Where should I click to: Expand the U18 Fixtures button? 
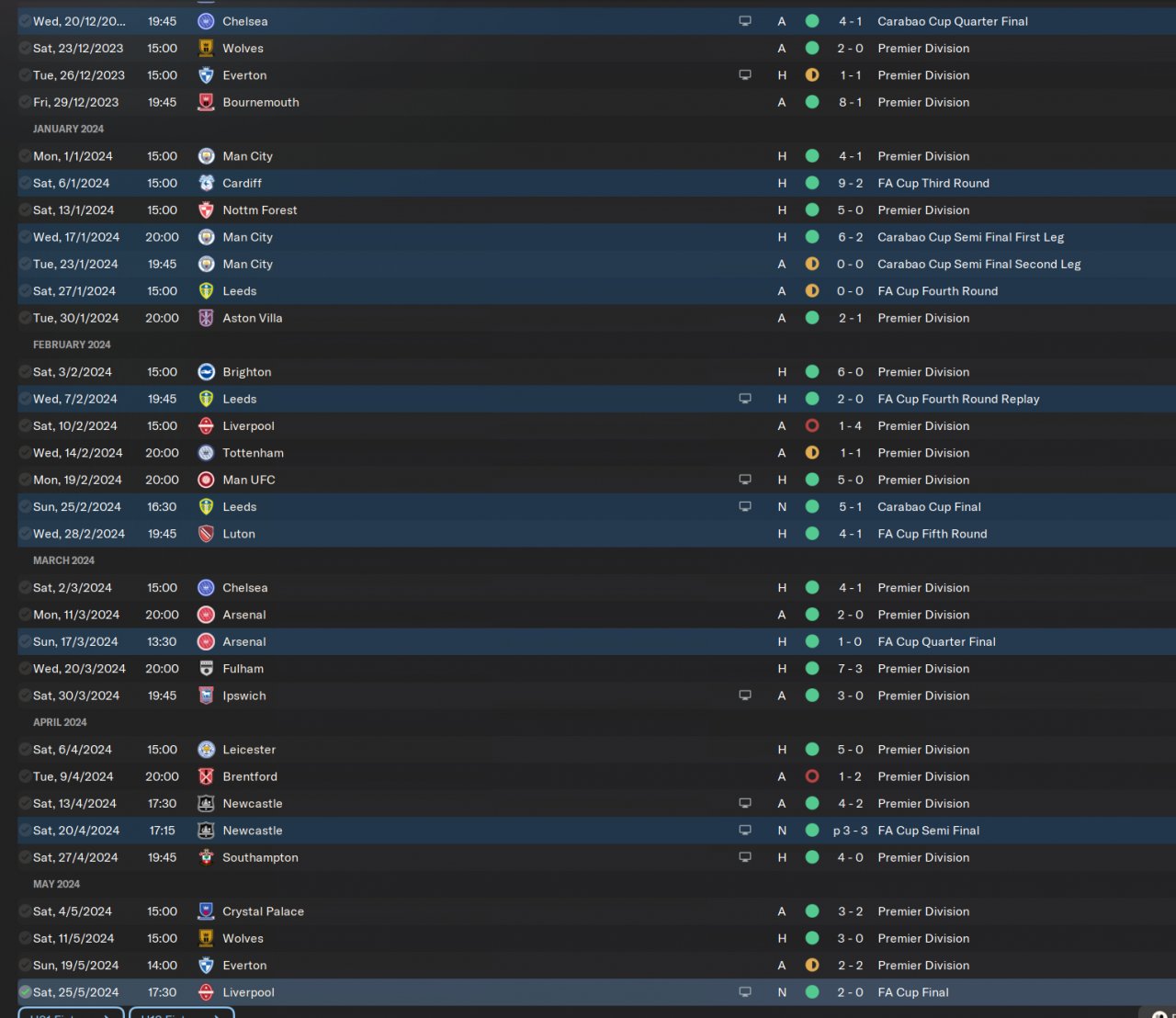(182, 1013)
